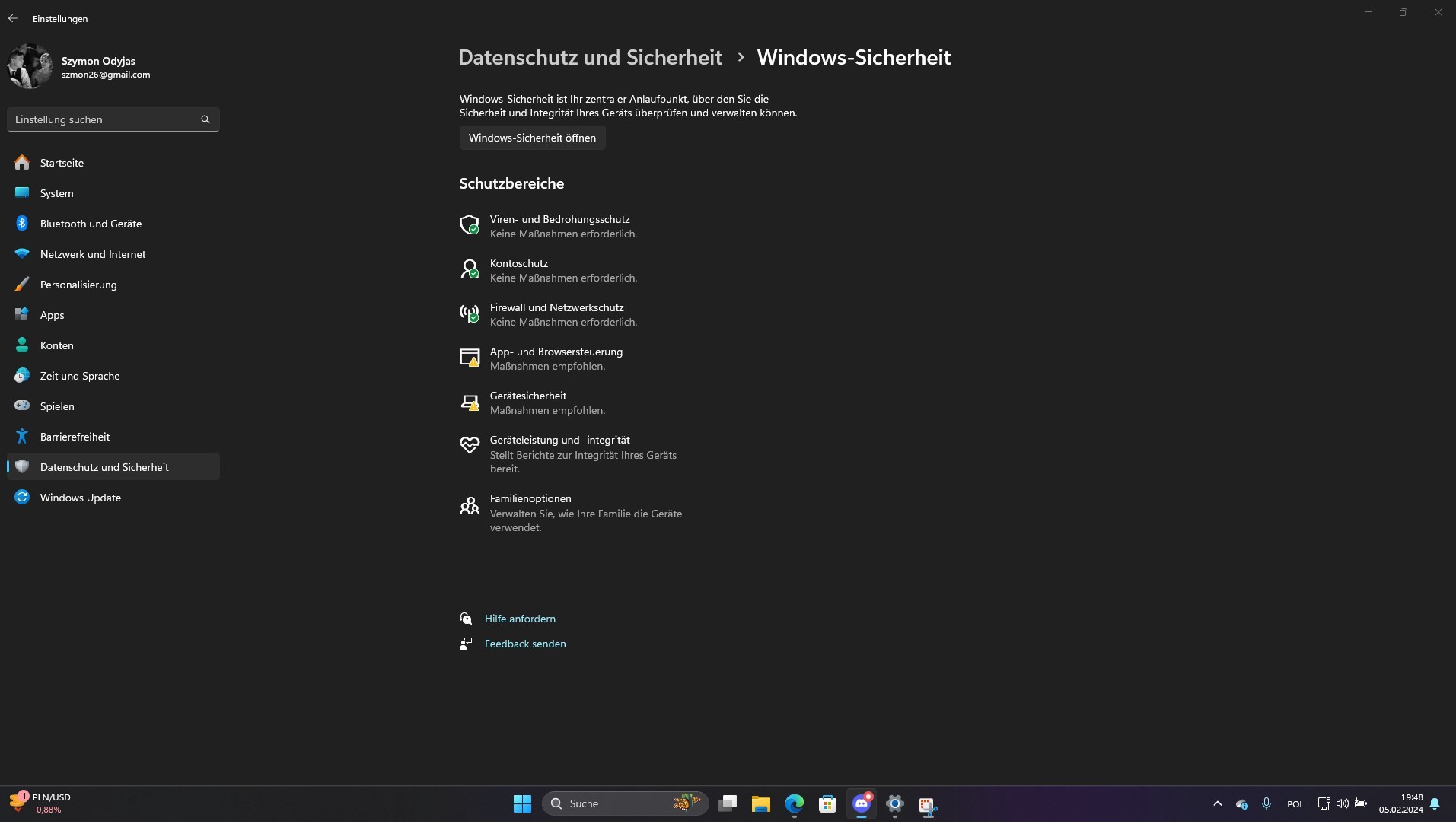Click the Startseite home icon
Image resolution: width=1456 pixels, height=824 pixels.
click(22, 162)
